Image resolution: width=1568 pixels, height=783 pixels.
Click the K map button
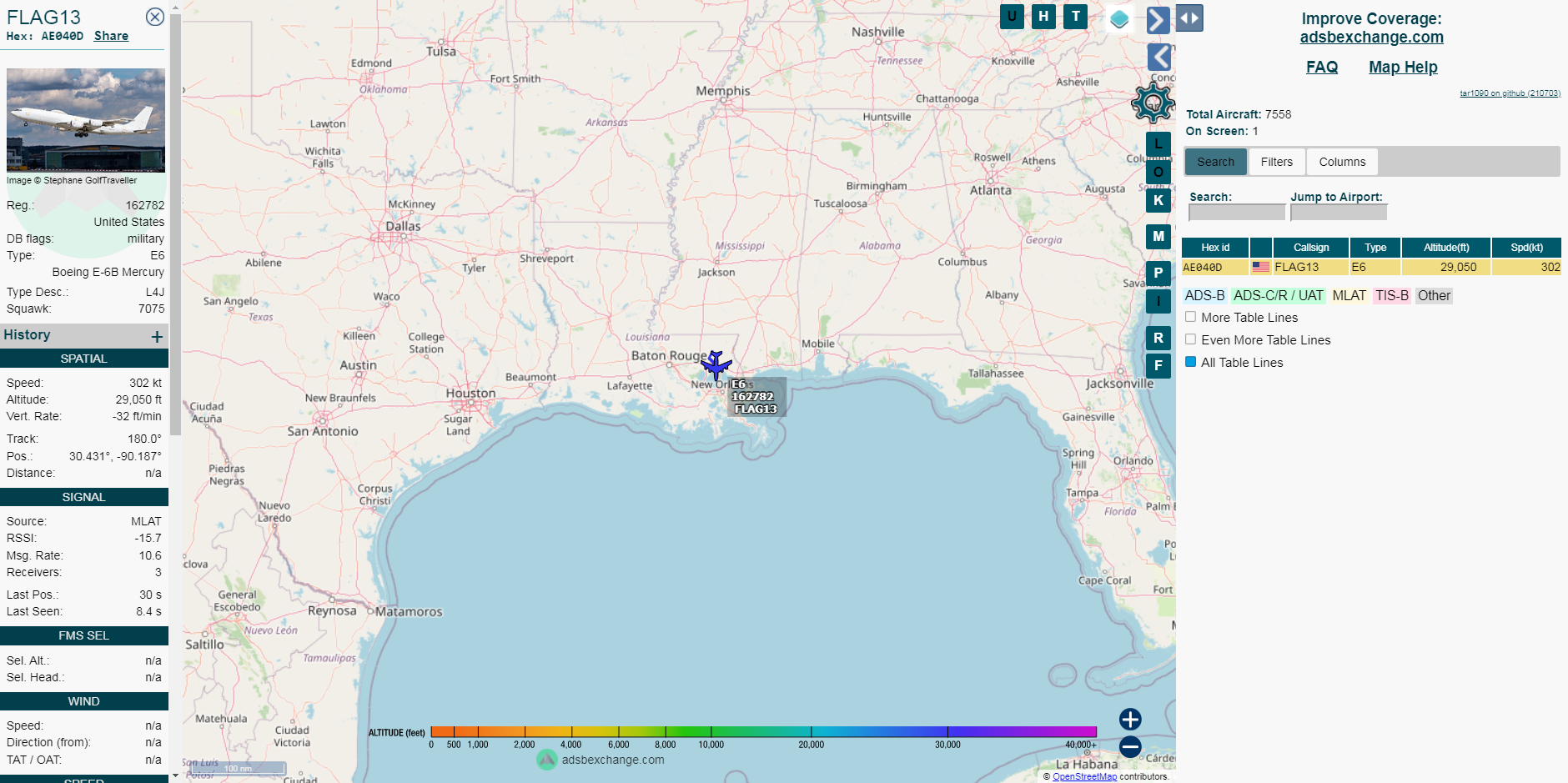(x=1158, y=200)
